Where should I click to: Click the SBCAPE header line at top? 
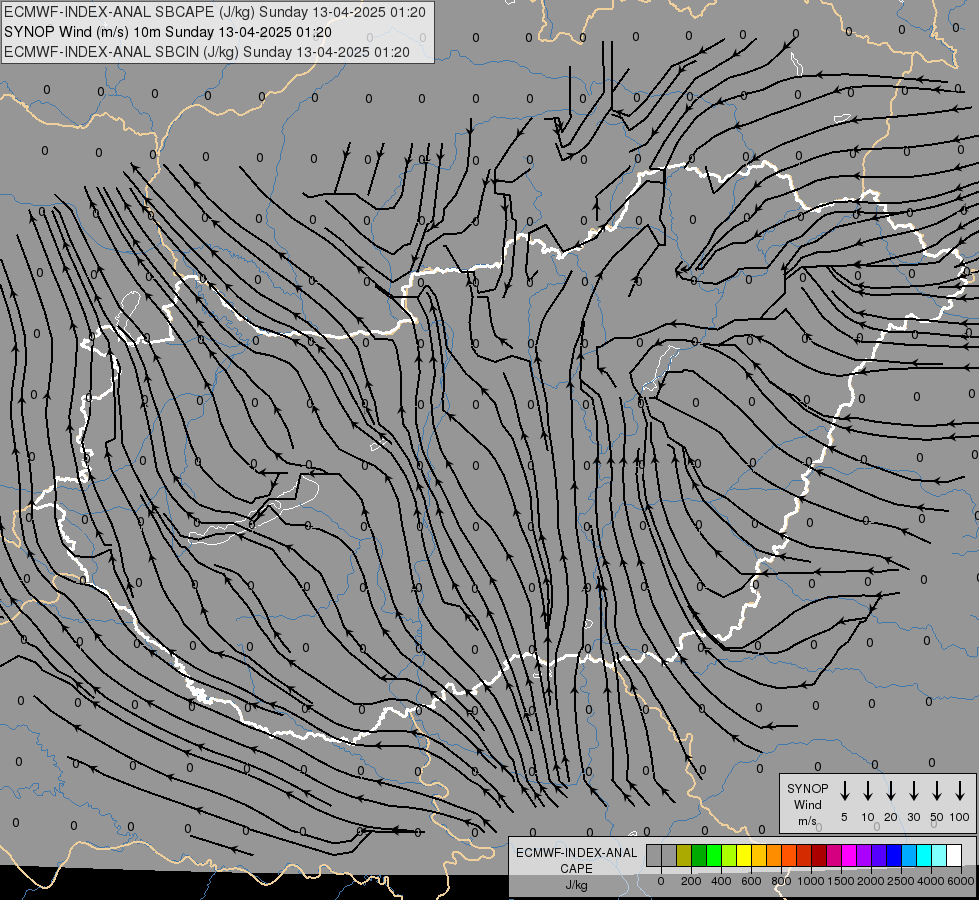[x=215, y=12]
